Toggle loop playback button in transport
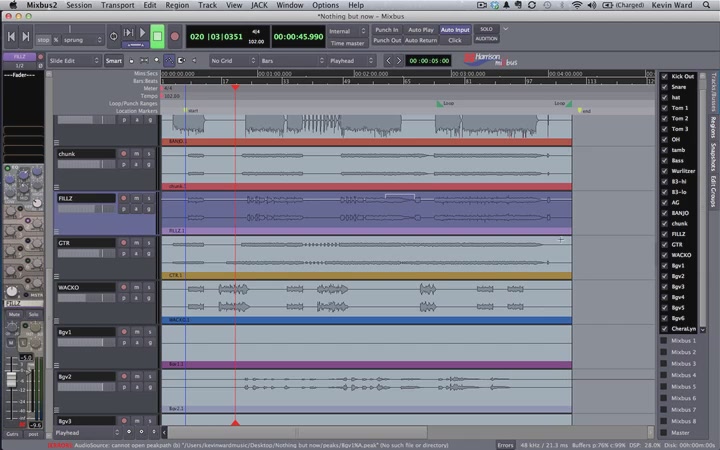The width and height of the screenshot is (720, 450). [x=113, y=36]
